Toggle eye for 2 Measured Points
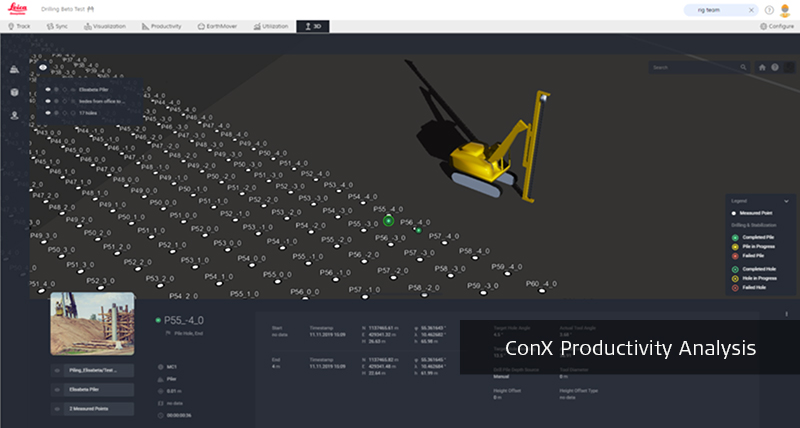 coord(59,408)
